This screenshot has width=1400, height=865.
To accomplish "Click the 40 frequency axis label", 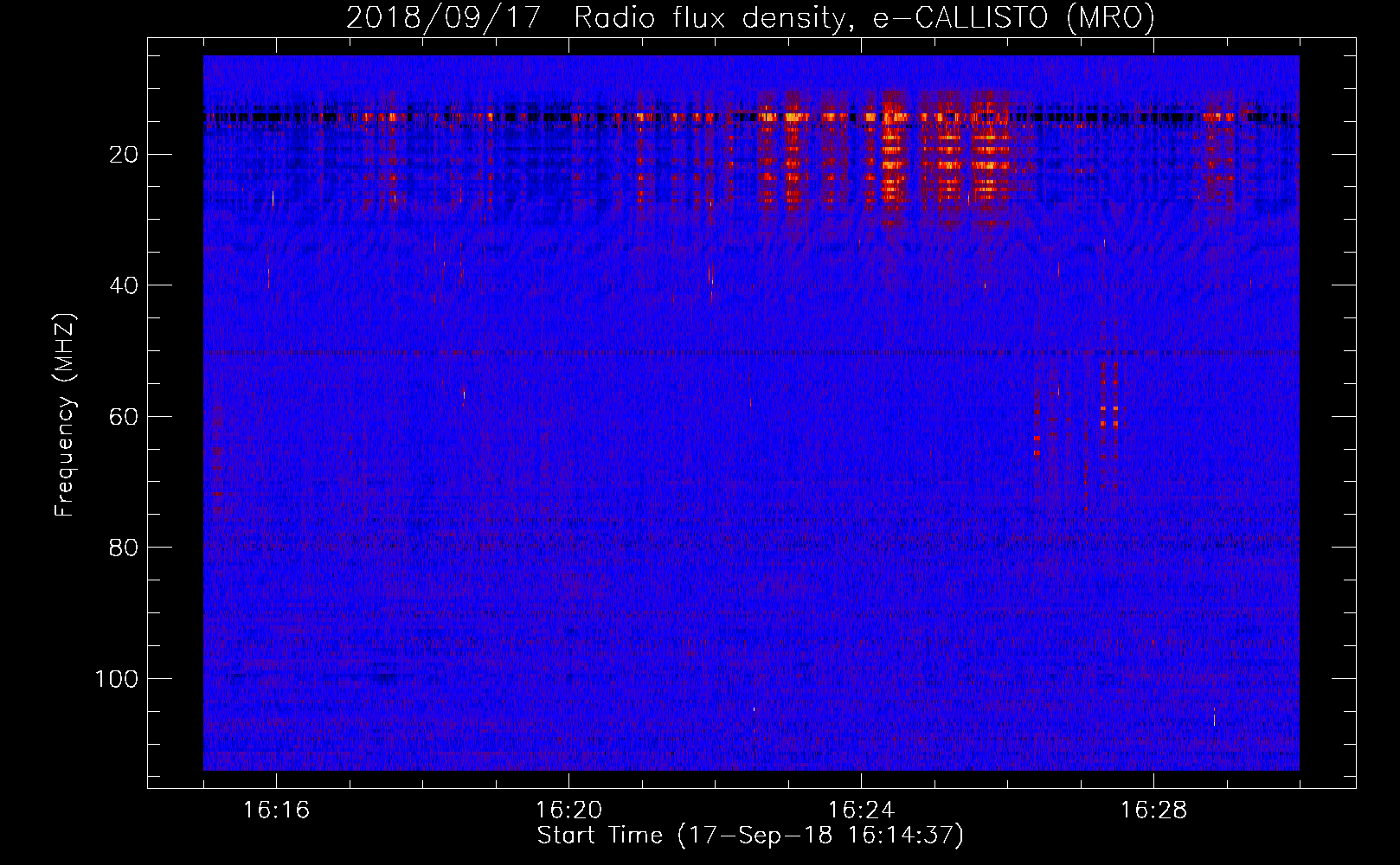I will click(x=125, y=285).
